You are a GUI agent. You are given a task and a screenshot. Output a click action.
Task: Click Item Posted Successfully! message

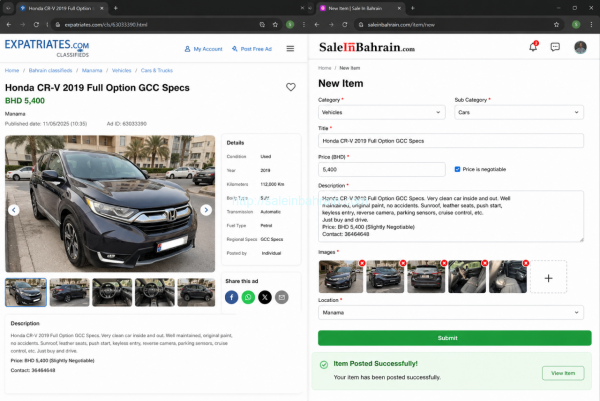375,364
